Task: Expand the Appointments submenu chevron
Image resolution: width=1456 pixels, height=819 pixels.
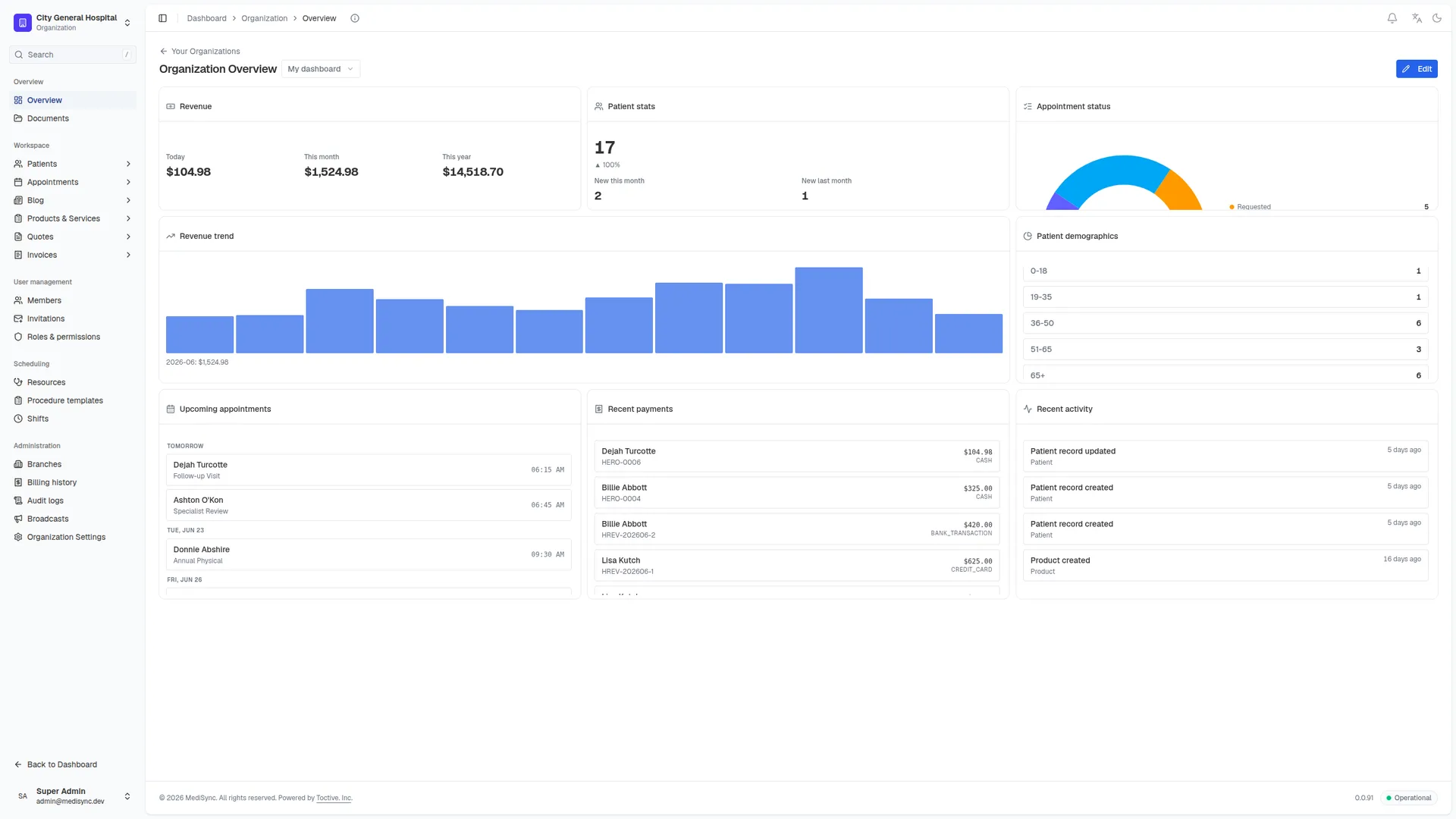Action: coord(128,182)
